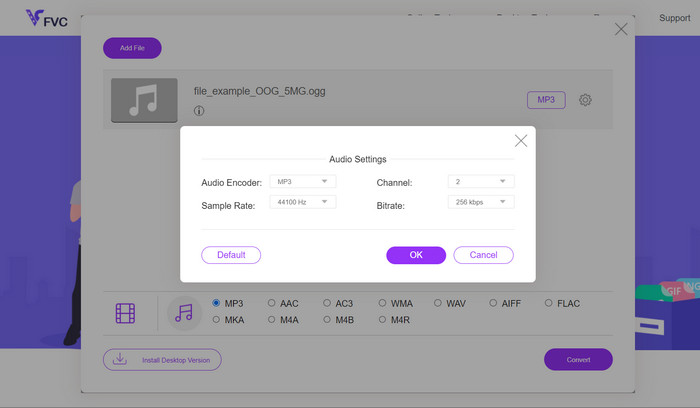Choose the FLAC format option
The width and height of the screenshot is (700, 408).
548,303
